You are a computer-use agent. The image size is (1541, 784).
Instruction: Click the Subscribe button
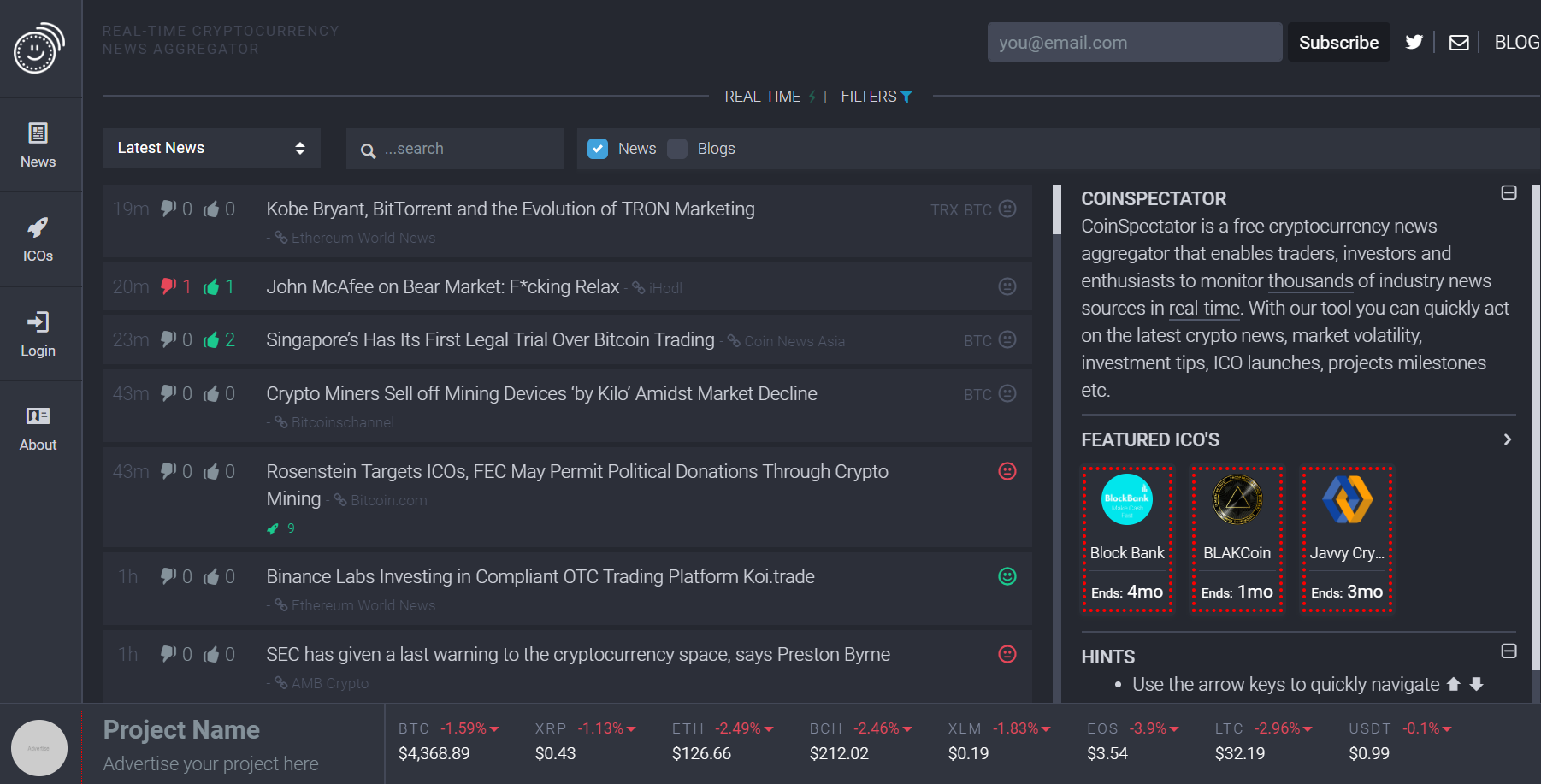(x=1338, y=42)
